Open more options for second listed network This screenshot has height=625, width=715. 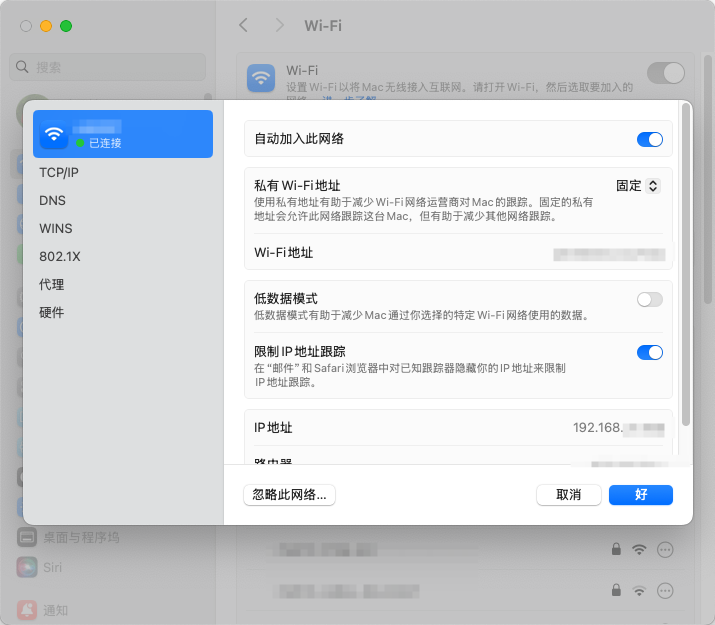coord(665,591)
